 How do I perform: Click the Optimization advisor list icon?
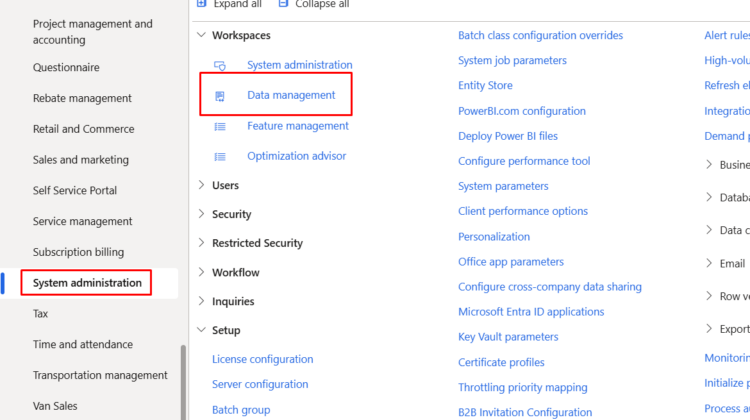pos(220,156)
